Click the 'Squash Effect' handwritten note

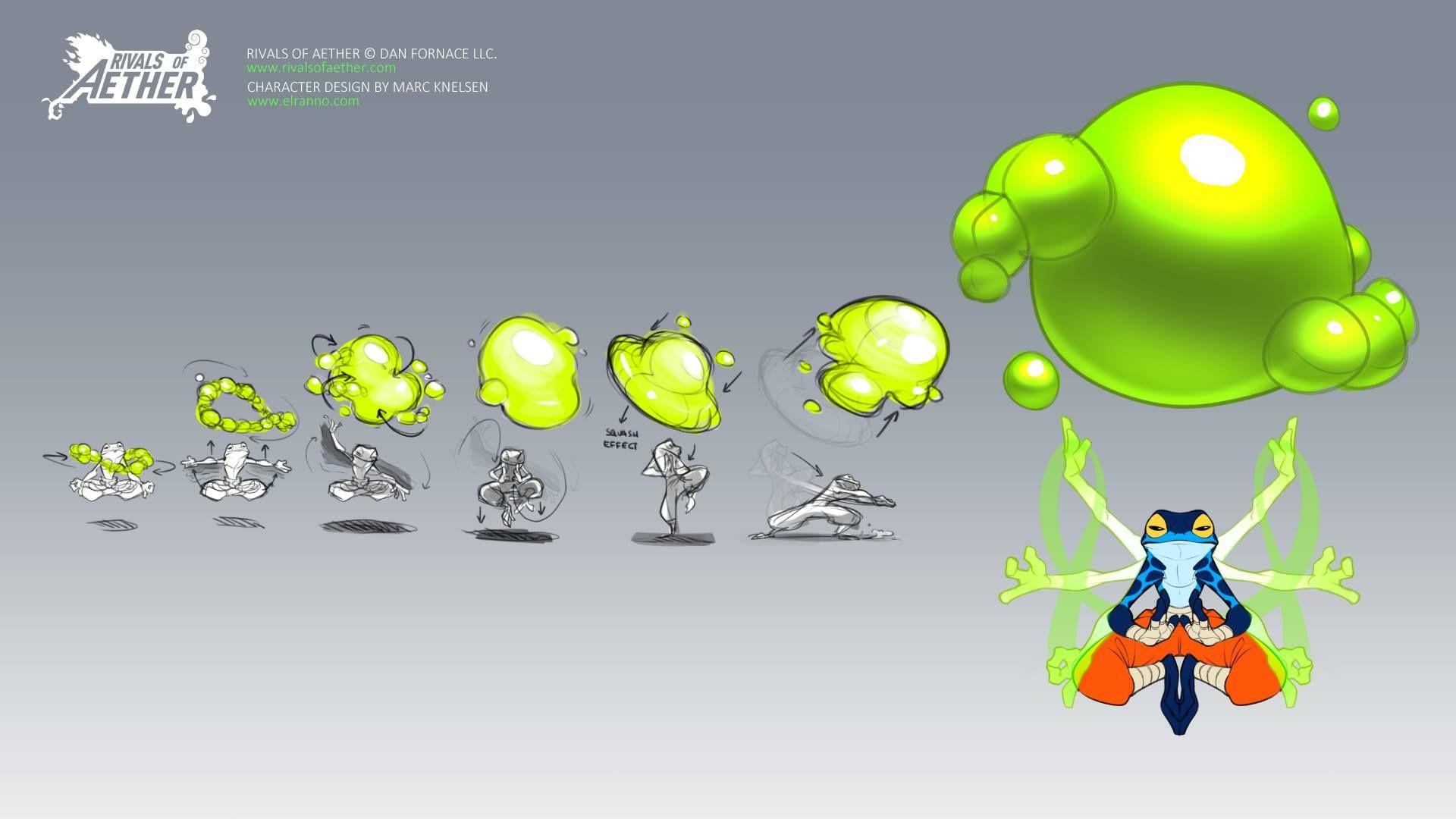click(620, 439)
